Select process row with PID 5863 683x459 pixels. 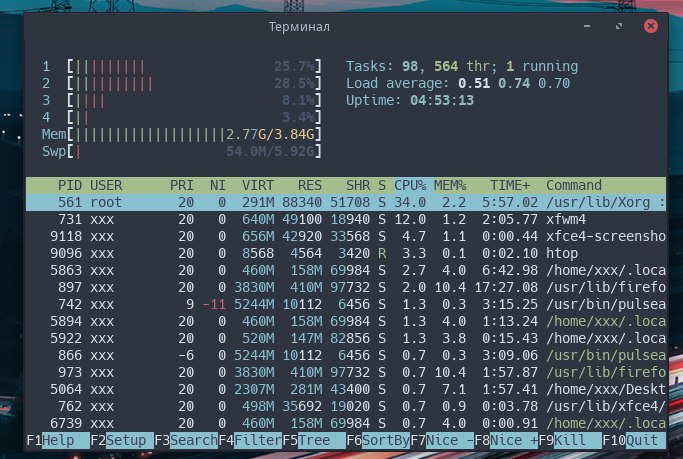[x=346, y=270]
